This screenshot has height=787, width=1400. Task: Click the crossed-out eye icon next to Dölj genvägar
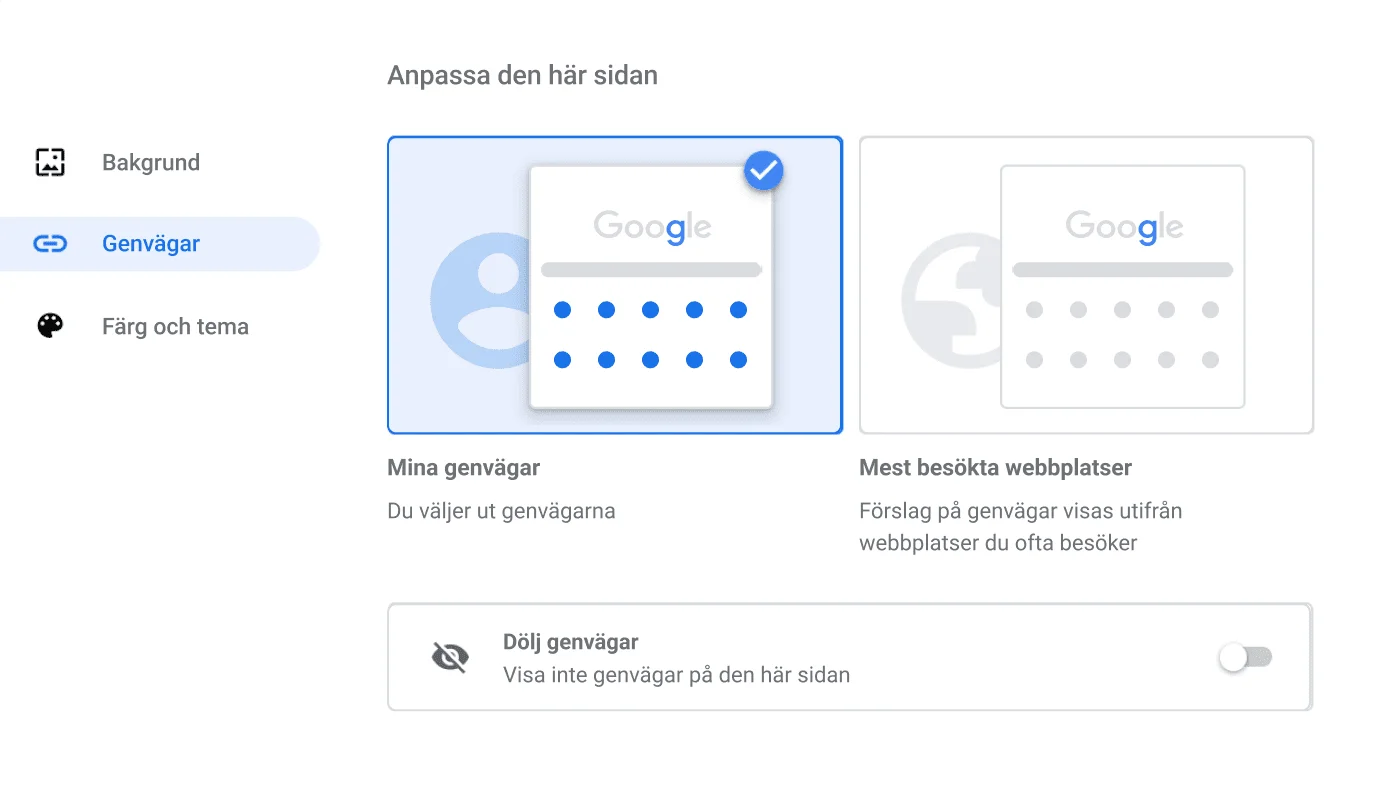click(450, 657)
